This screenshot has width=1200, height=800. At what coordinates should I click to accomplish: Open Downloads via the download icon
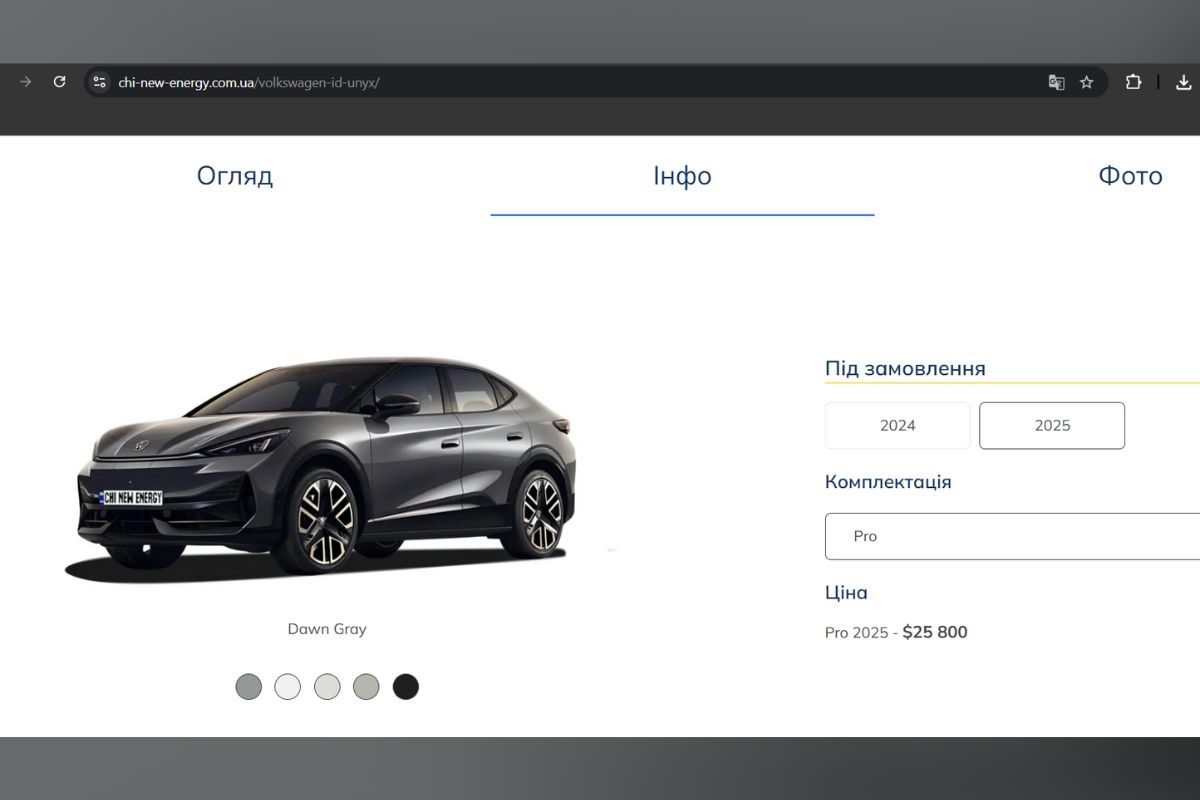pos(1183,83)
